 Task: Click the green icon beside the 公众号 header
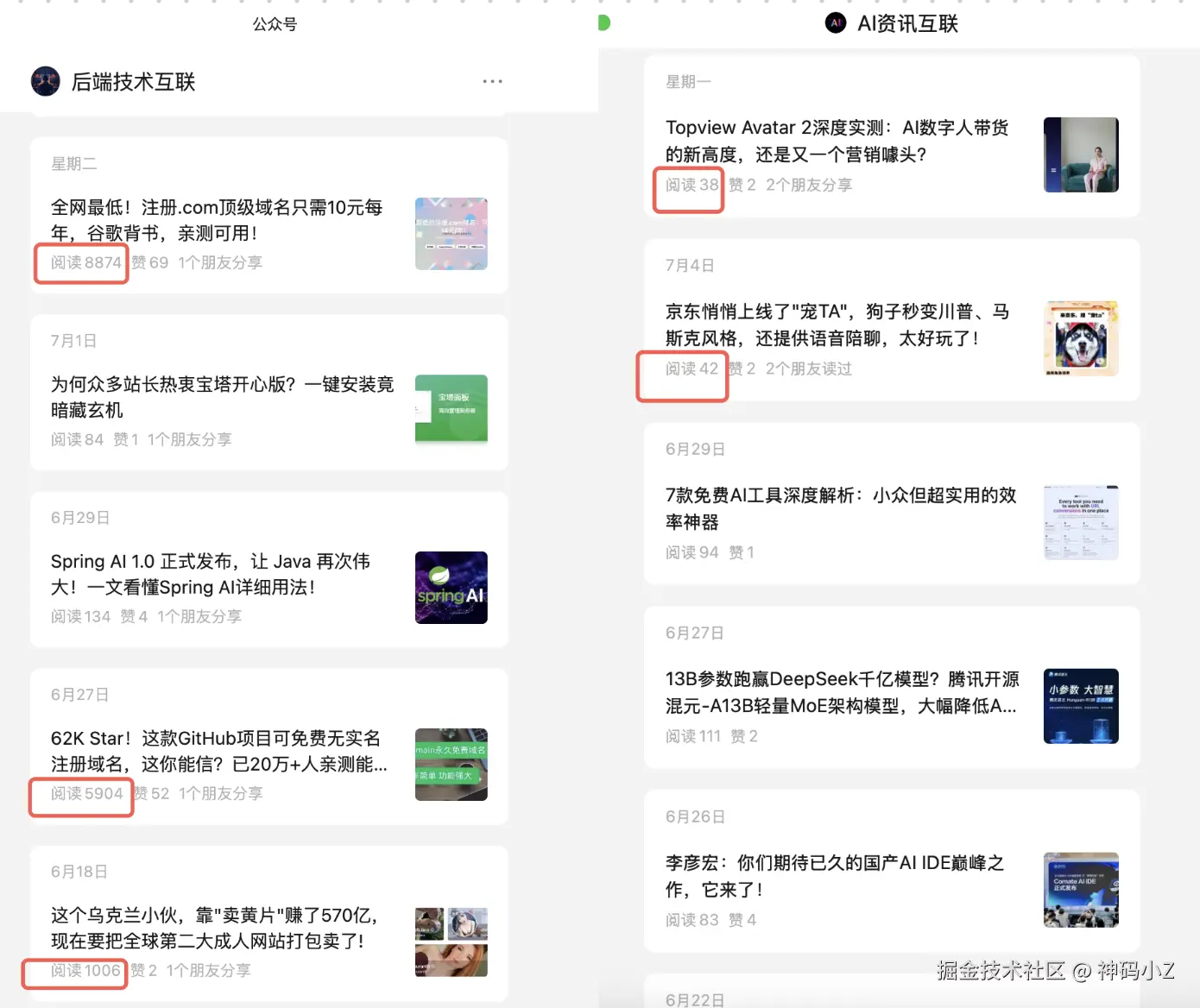point(604,22)
